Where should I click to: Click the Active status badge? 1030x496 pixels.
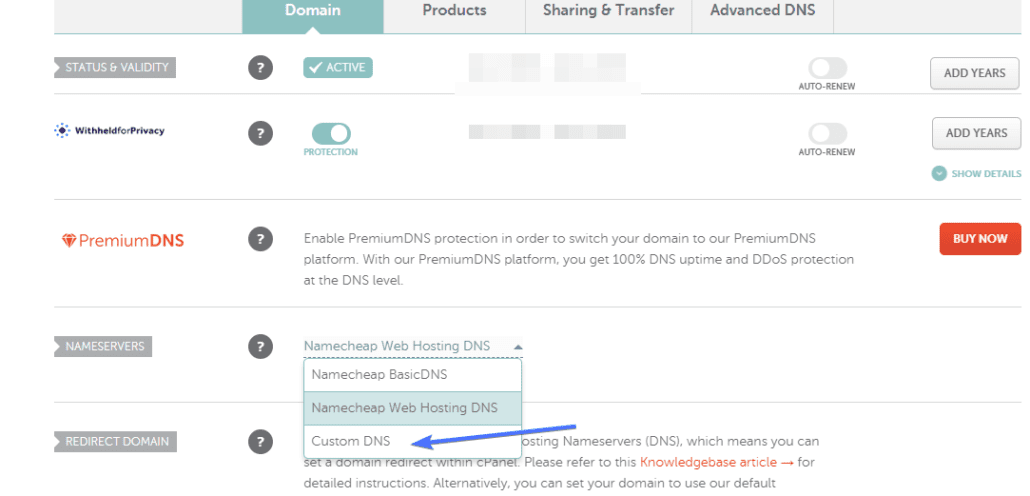pos(338,68)
